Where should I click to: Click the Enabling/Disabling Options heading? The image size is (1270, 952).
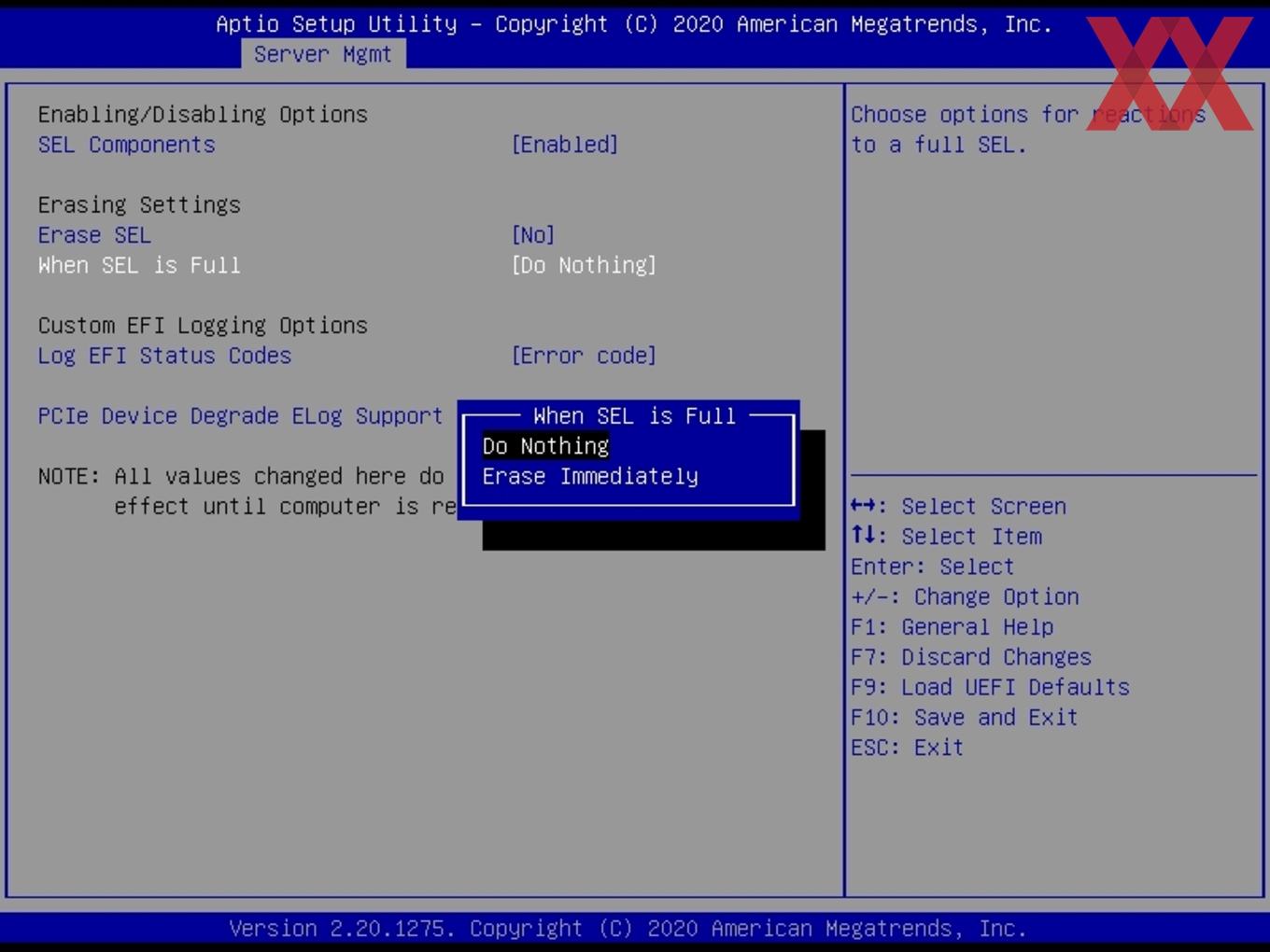(203, 114)
